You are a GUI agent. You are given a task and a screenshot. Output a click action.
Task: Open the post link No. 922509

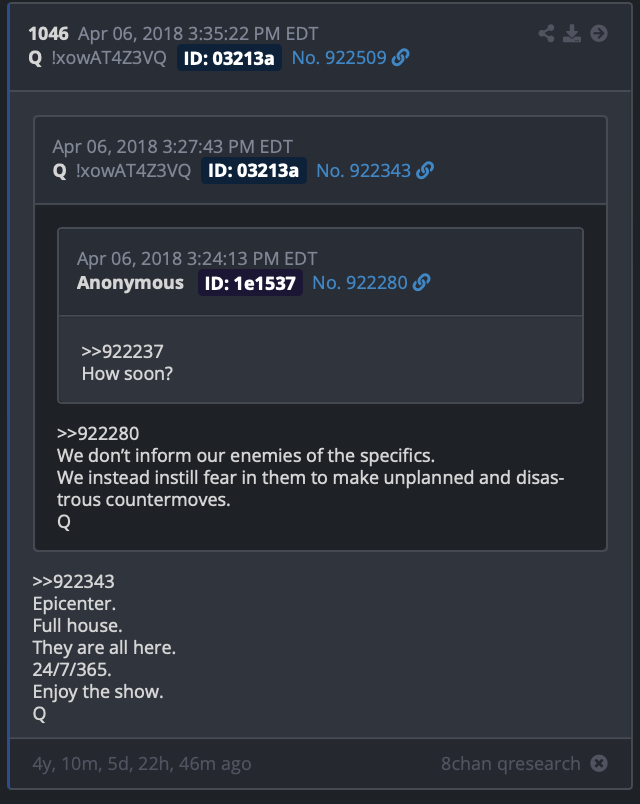339,57
